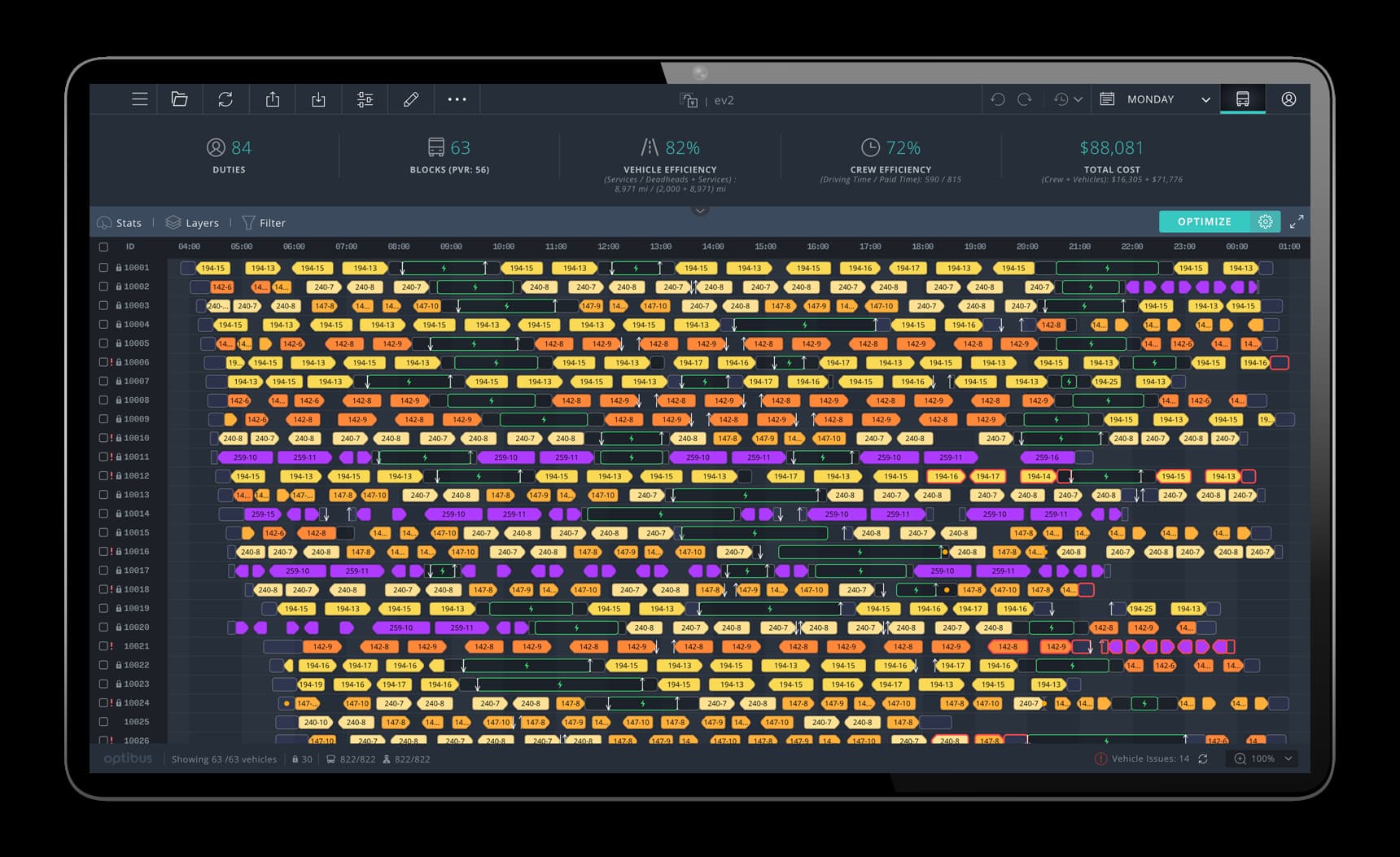Toggle the select-all checkbox in ID header
The height and width of the screenshot is (857, 1400).
tap(103, 247)
